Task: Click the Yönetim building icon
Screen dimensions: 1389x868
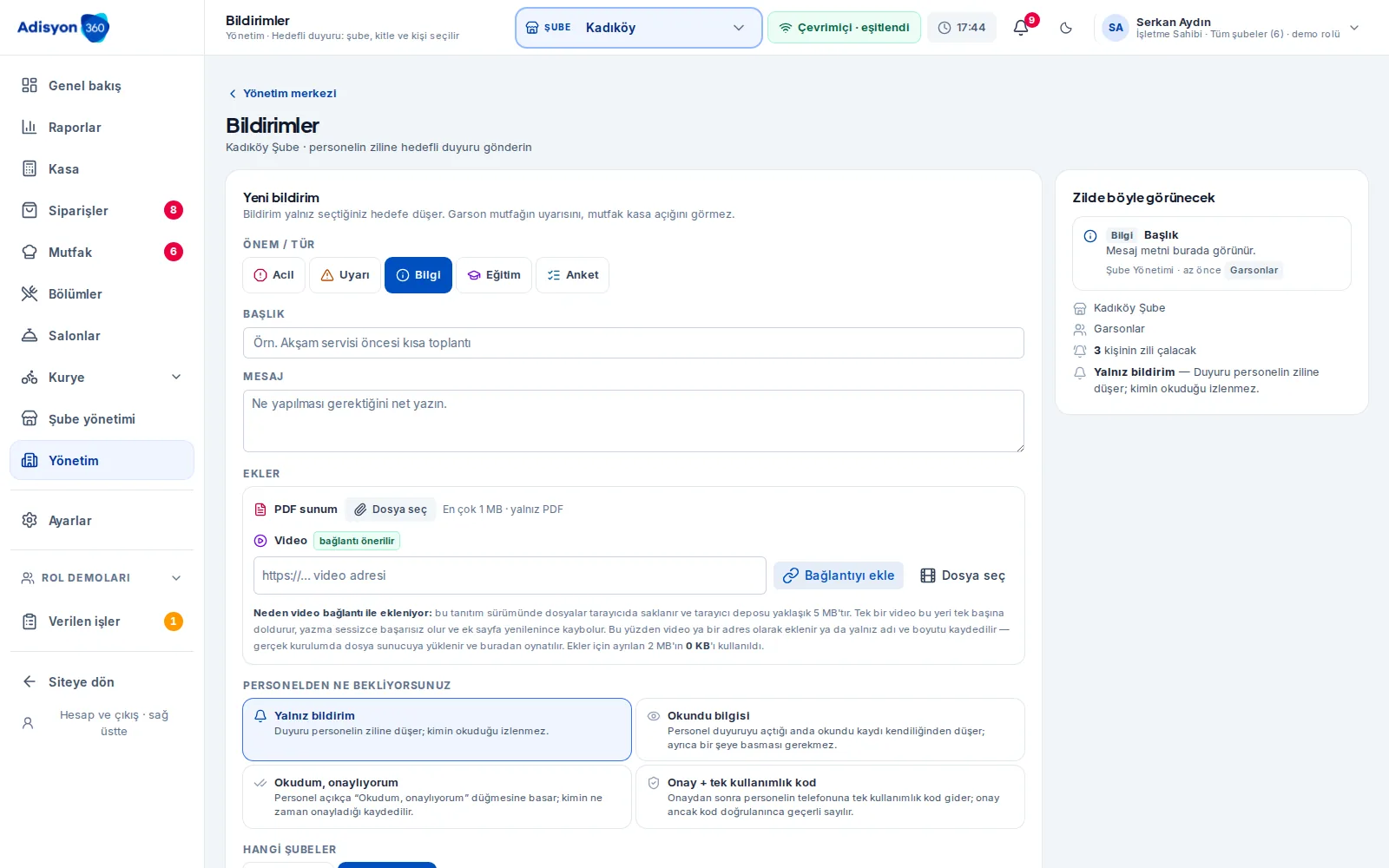Action: pos(30,461)
